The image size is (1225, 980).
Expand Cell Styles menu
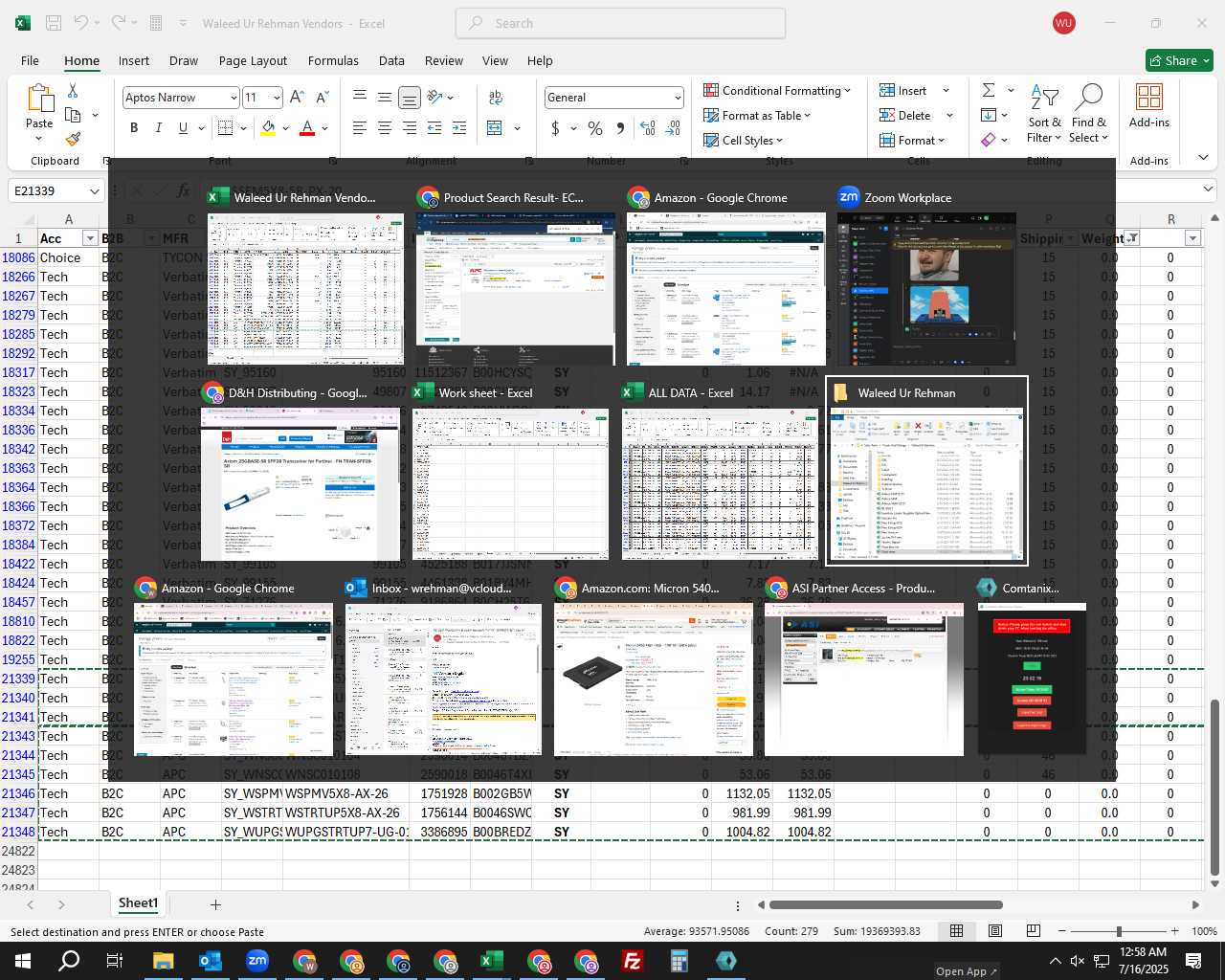(x=743, y=140)
